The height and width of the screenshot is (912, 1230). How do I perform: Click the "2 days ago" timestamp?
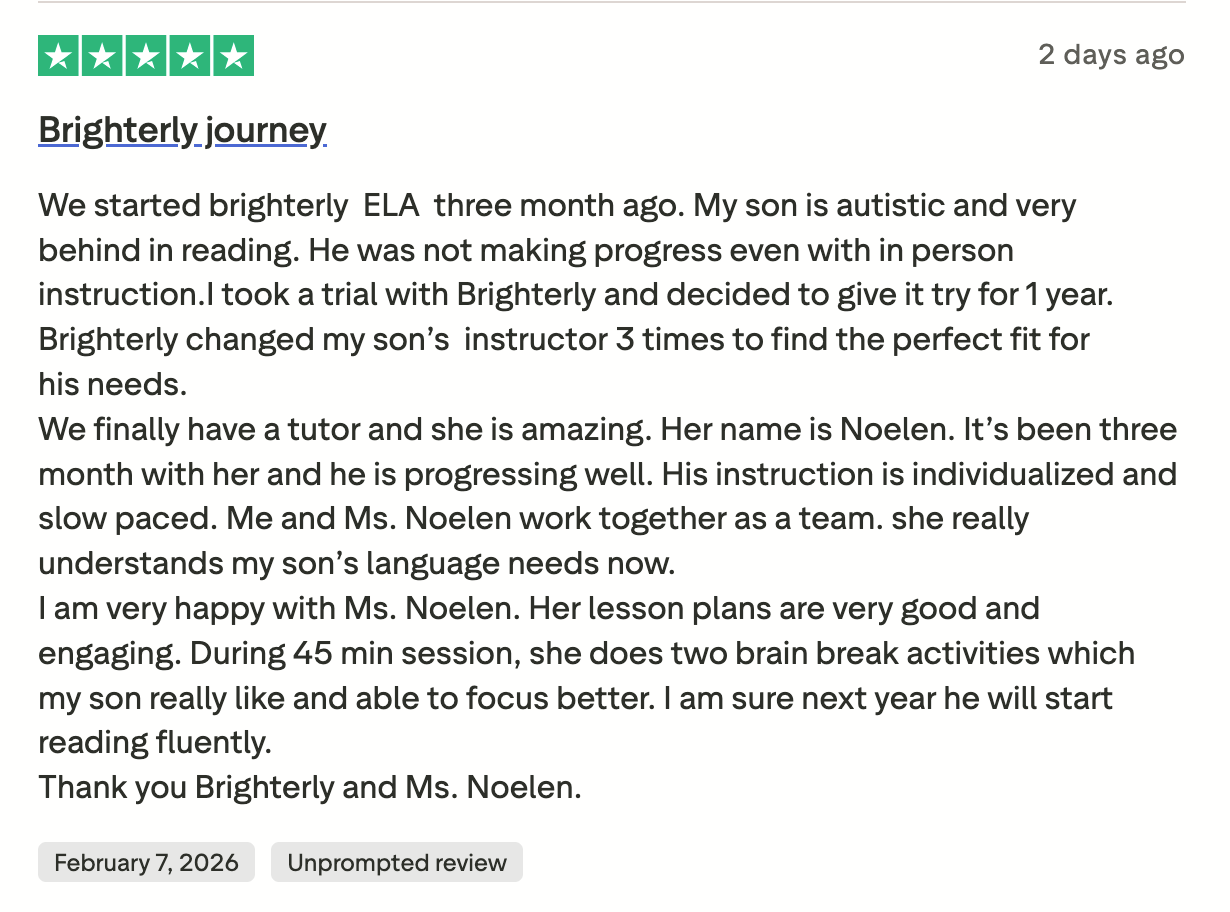coord(1111,54)
